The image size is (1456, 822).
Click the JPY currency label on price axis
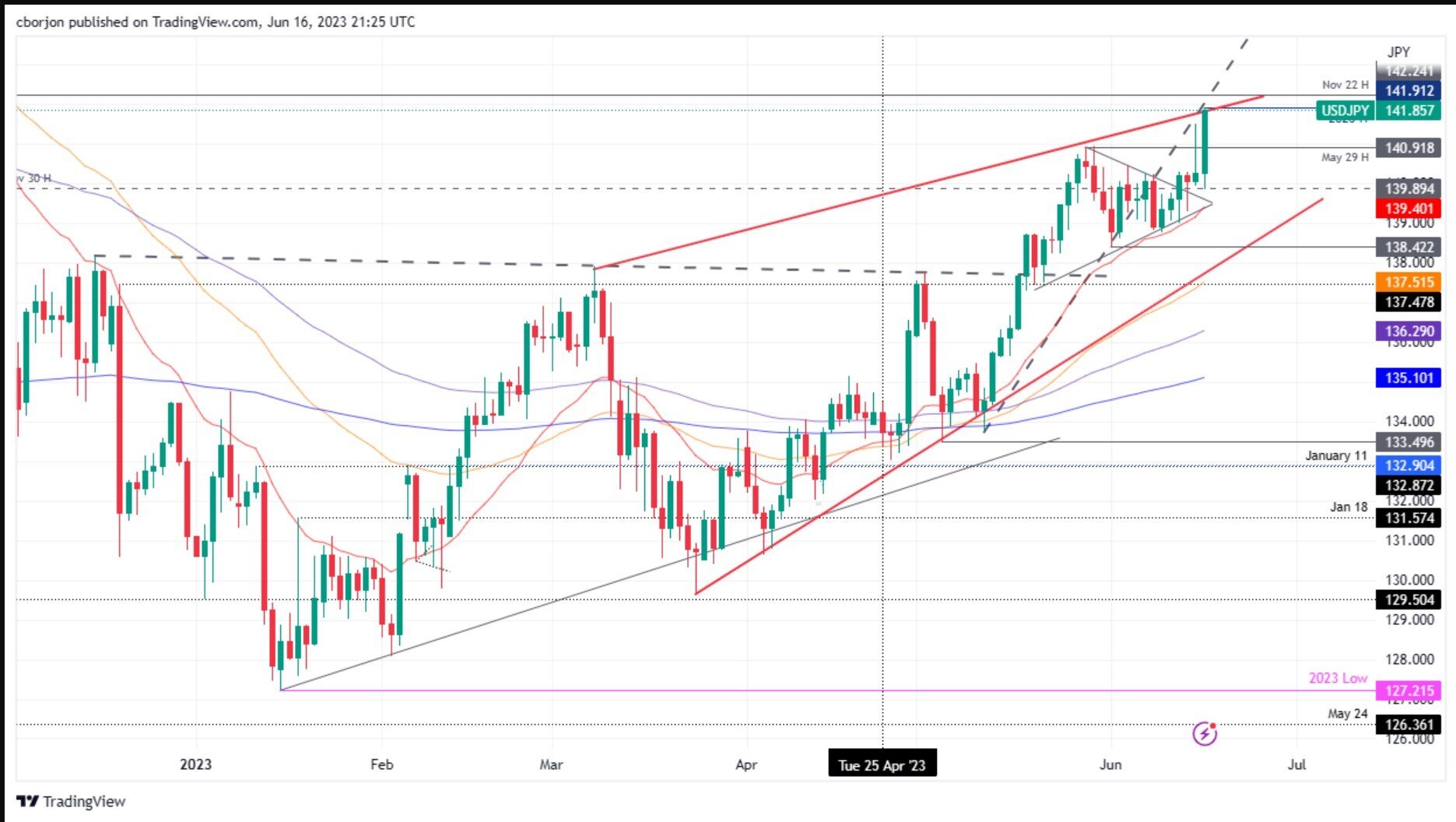(x=1398, y=52)
